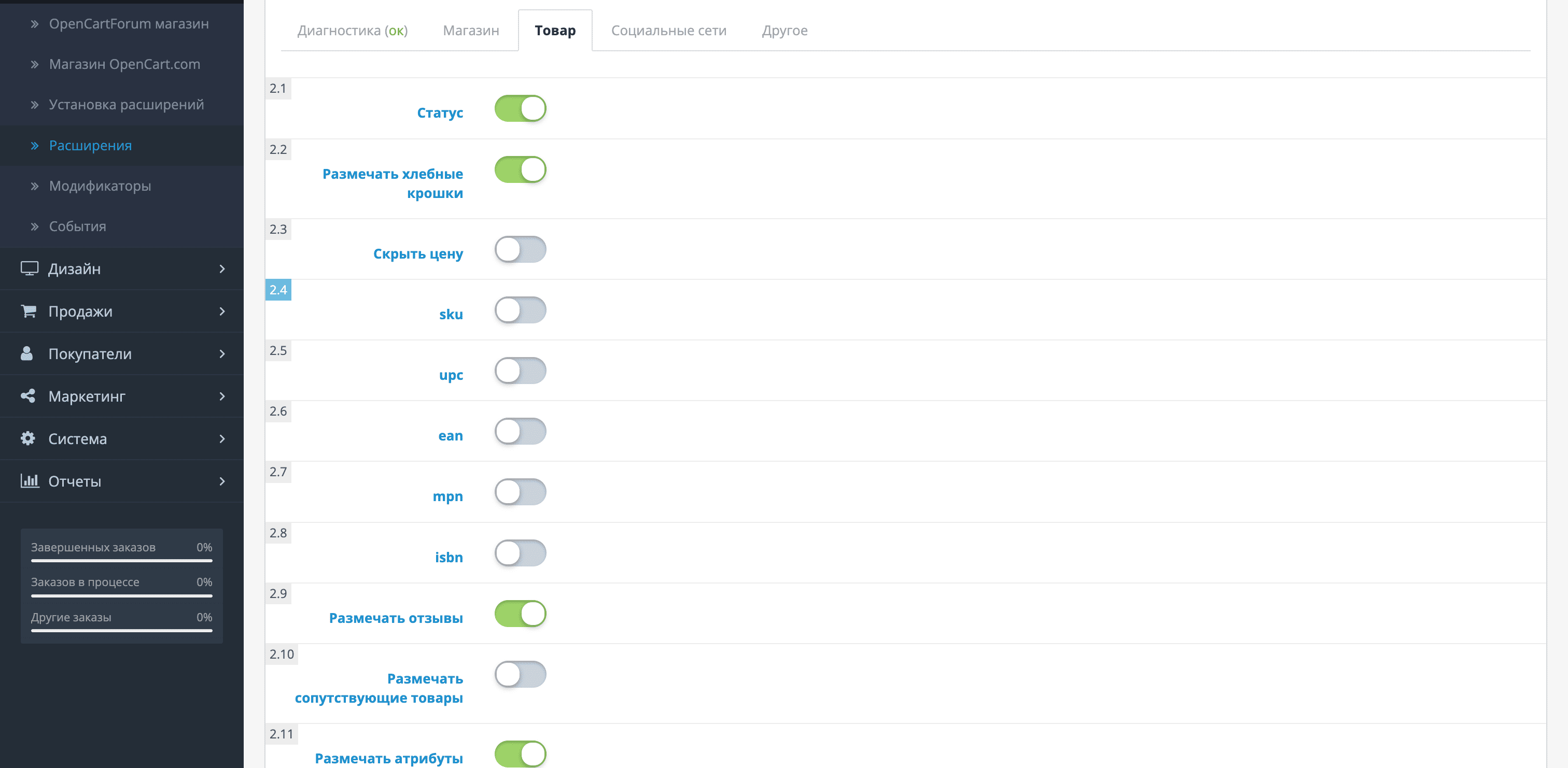Click the shopping cart icon for Продажи
The image size is (1568, 768).
[x=29, y=311]
